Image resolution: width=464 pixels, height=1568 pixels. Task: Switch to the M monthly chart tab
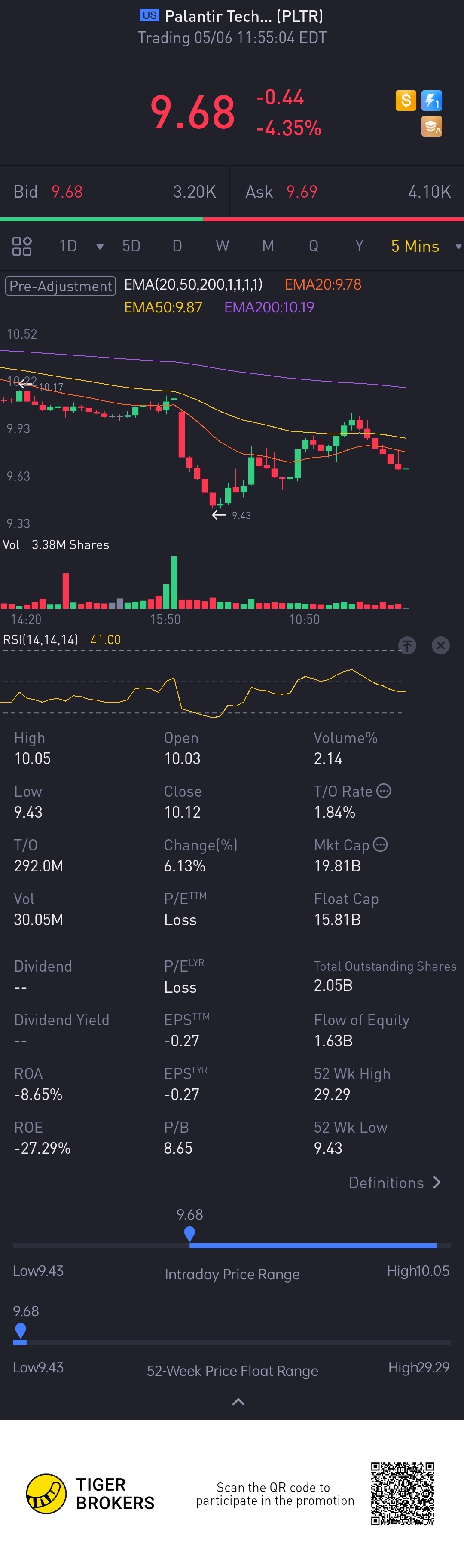(x=268, y=246)
